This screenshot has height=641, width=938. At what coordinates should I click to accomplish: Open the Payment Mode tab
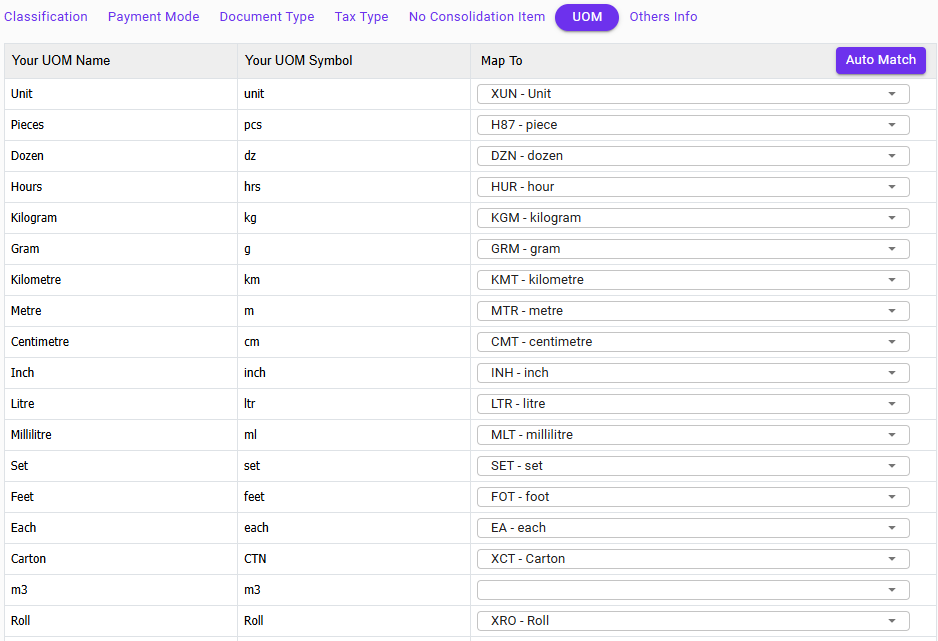pos(153,17)
